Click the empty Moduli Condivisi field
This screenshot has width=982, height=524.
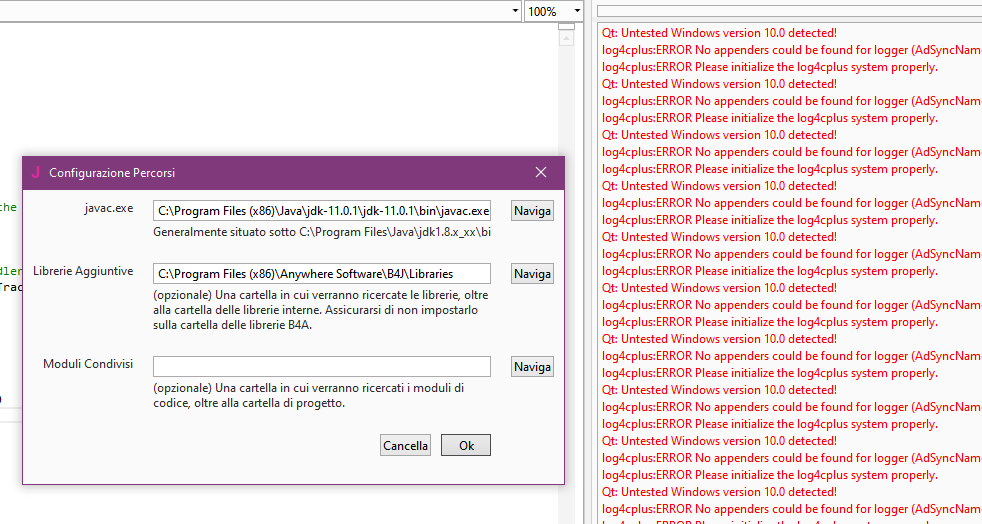[x=322, y=367]
